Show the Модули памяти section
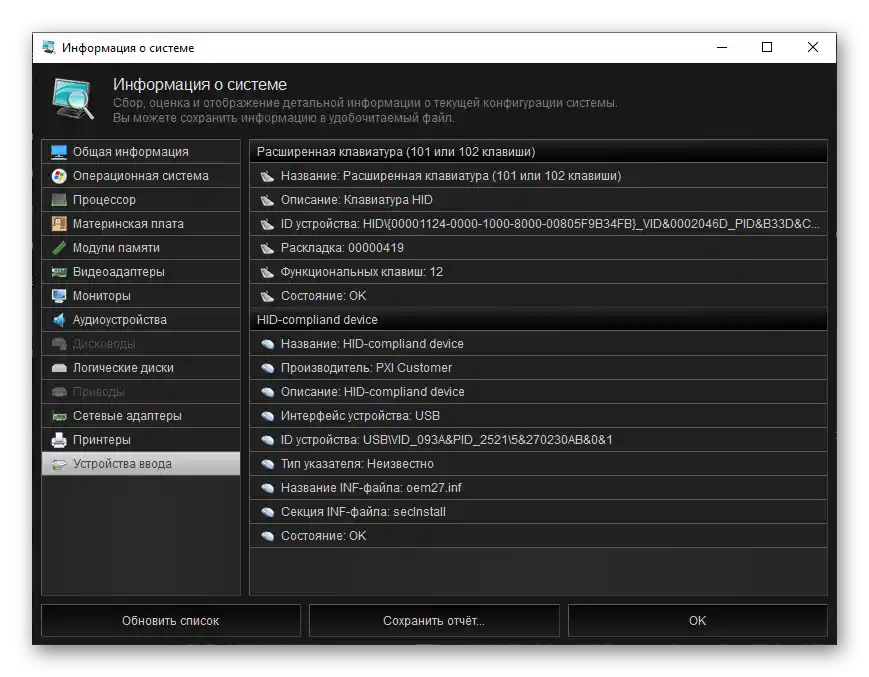 pyautogui.click(x=141, y=248)
